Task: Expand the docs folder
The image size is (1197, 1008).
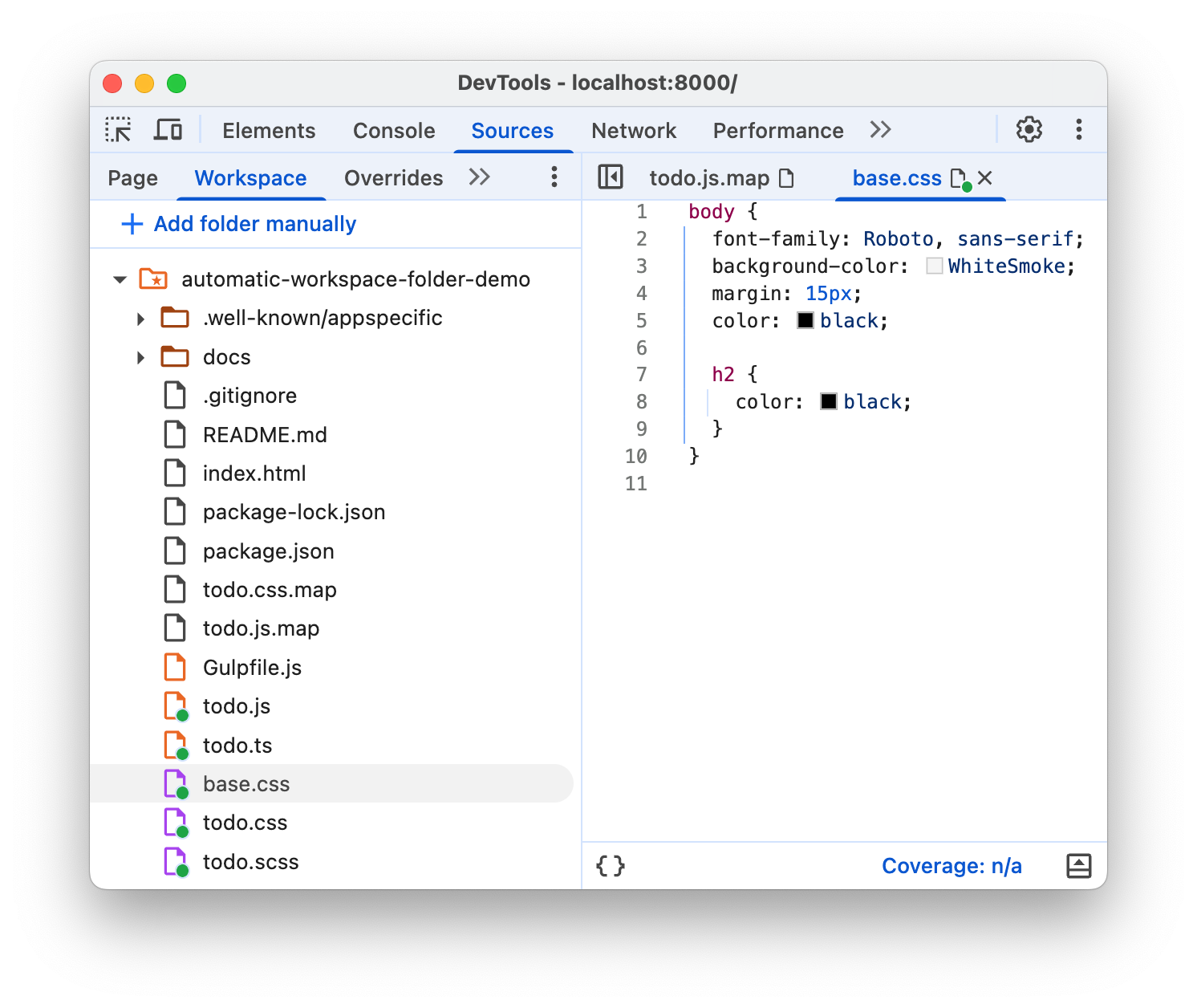Action: pyautogui.click(x=140, y=356)
